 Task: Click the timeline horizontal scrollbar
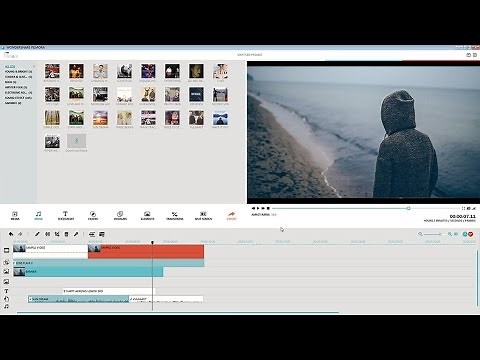click(x=178, y=312)
